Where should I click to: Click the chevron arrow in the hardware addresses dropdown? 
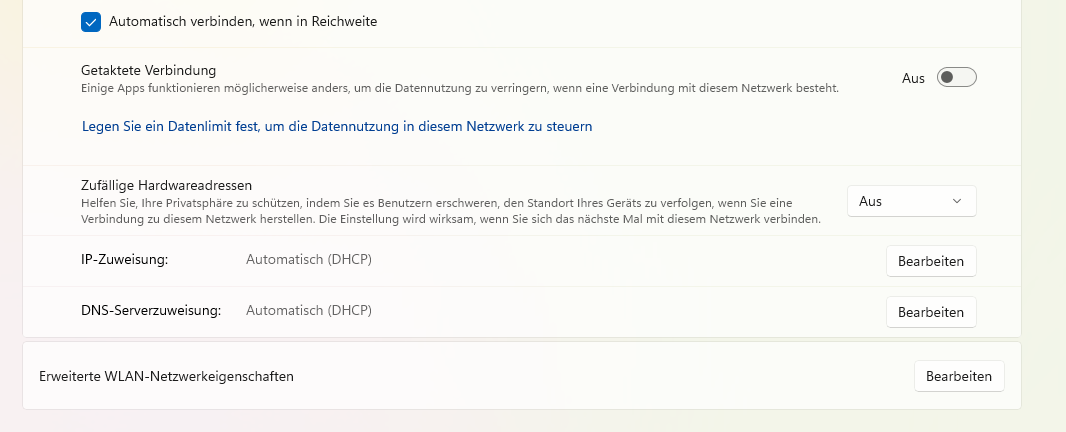957,201
